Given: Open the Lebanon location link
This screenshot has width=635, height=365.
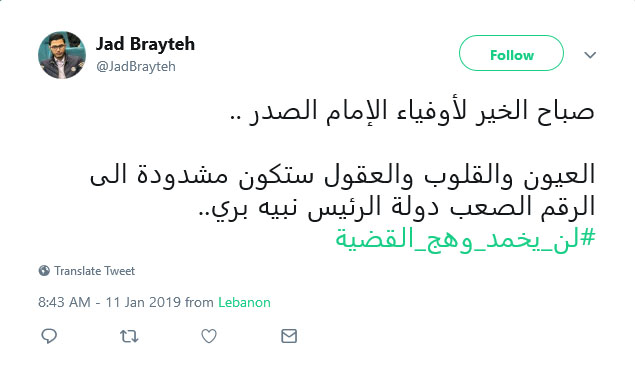Looking at the screenshot, I should (244, 302).
